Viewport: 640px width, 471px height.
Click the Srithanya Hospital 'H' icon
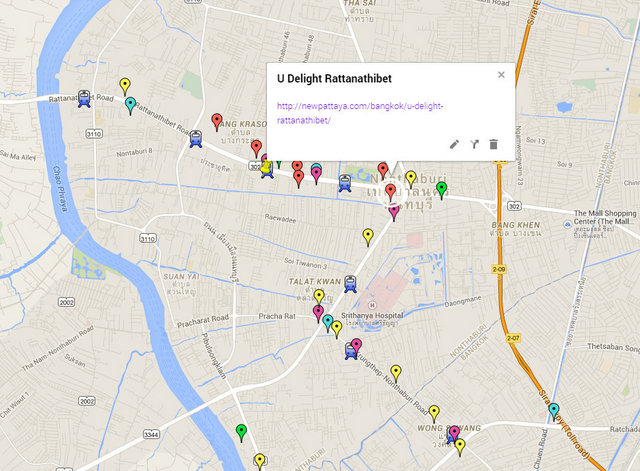(x=371, y=305)
